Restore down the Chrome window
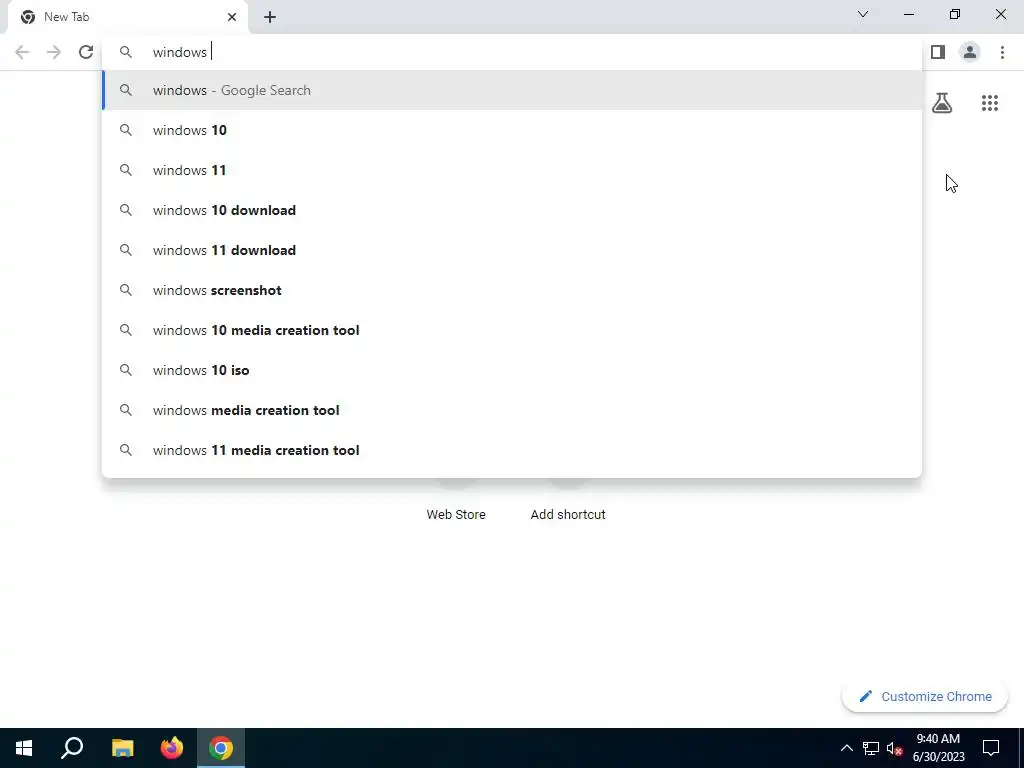 [955, 14]
